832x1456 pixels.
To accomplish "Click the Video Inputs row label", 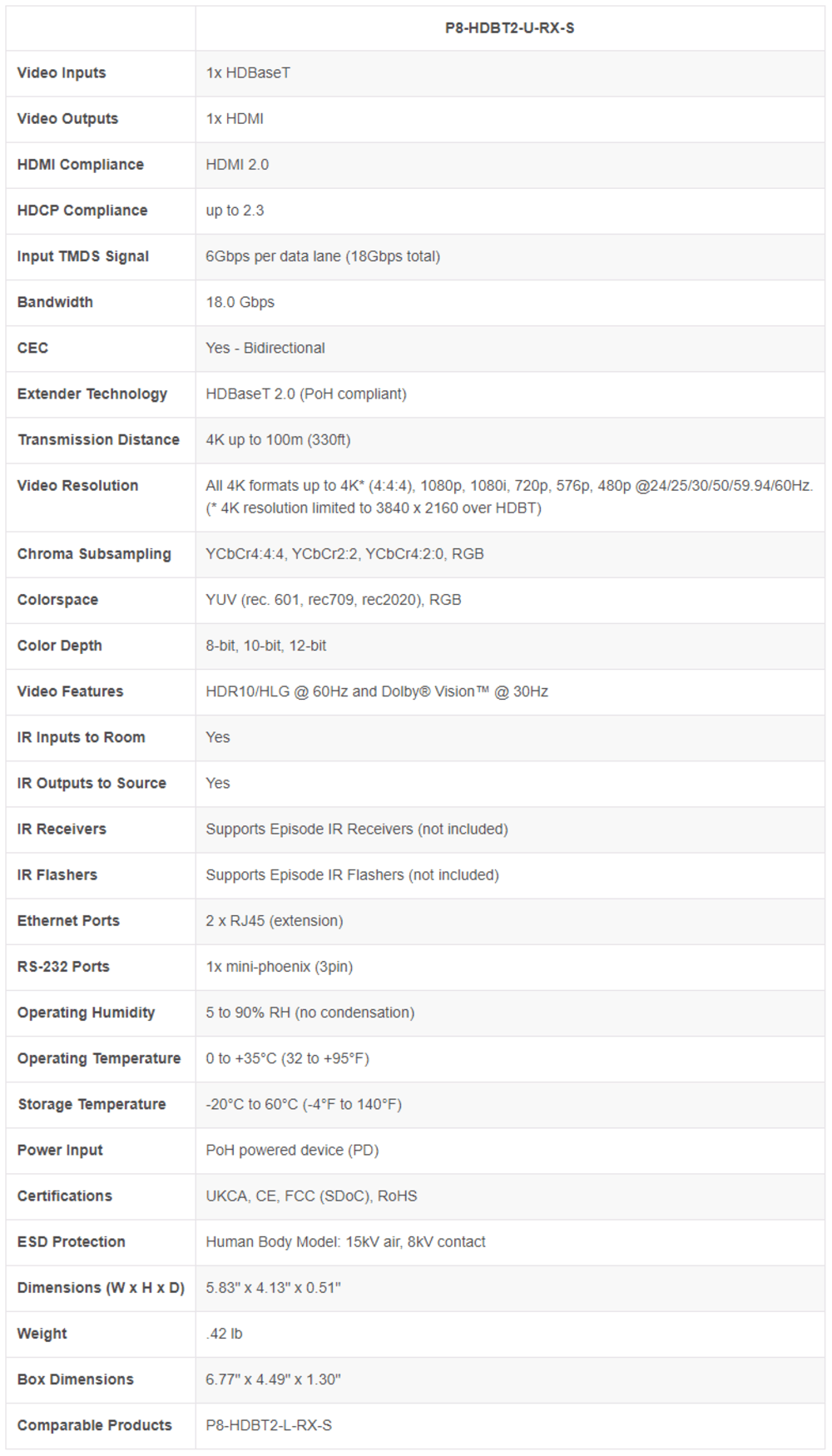I will coord(62,73).
